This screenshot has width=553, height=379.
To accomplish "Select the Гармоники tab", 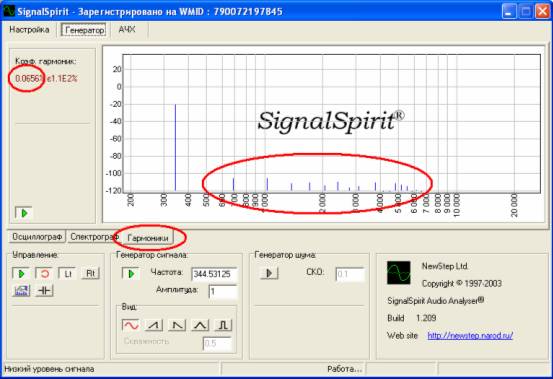I will coord(148,238).
